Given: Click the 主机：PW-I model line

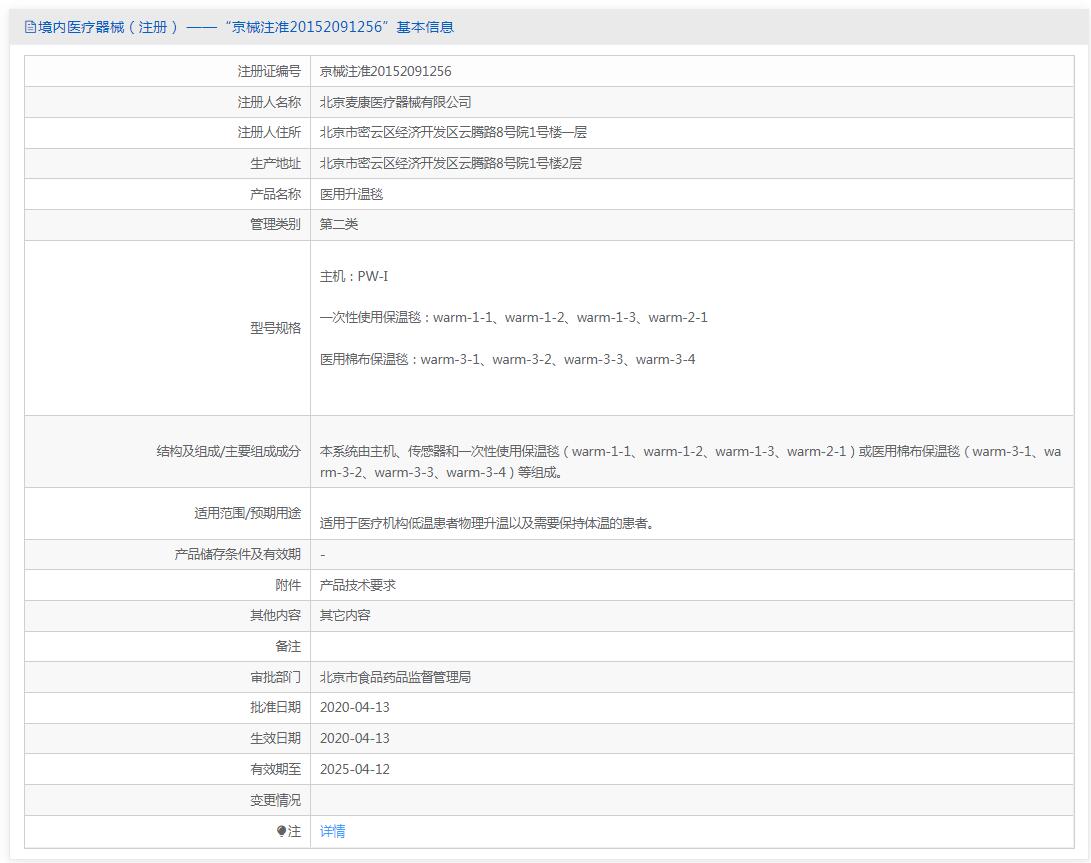Looking at the screenshot, I should click(354, 276).
